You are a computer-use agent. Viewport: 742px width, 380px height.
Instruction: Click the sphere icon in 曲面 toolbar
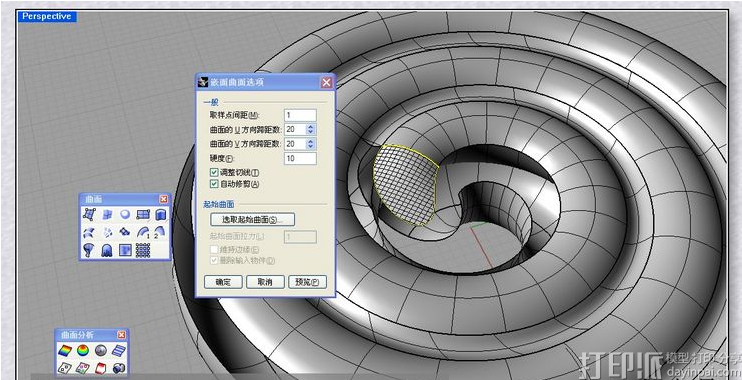tap(125, 214)
